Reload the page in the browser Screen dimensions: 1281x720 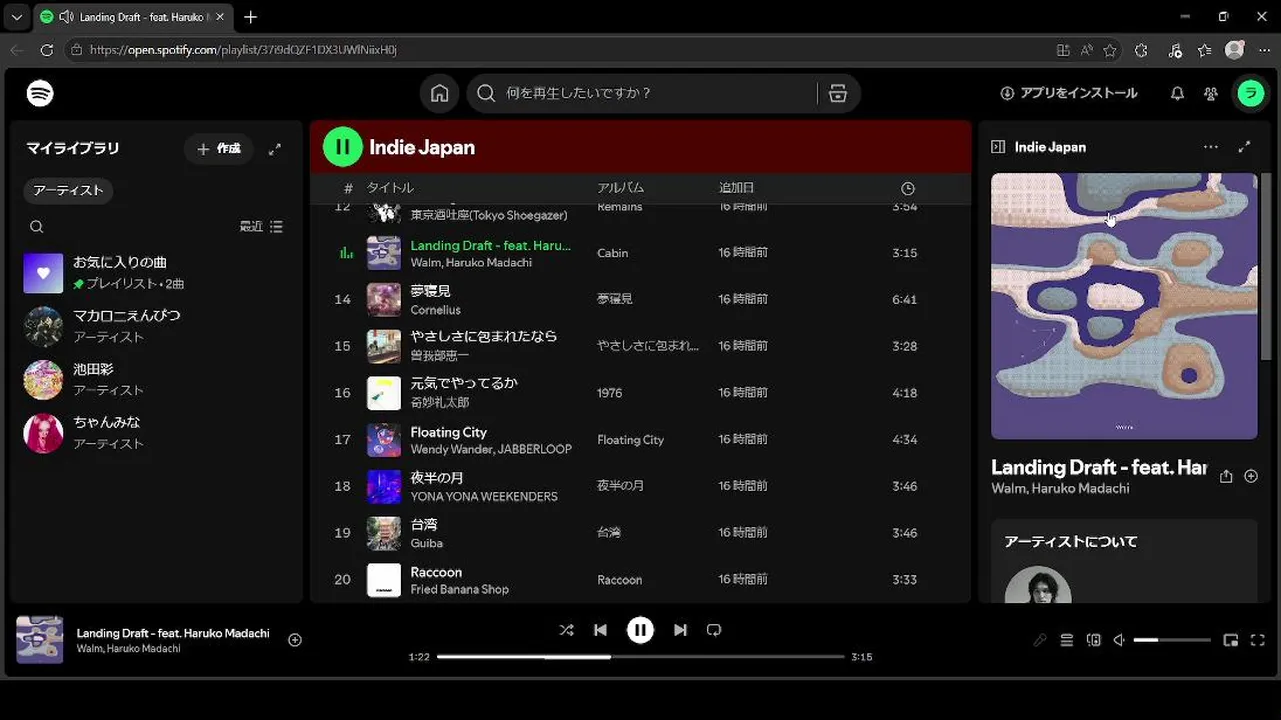coord(47,49)
